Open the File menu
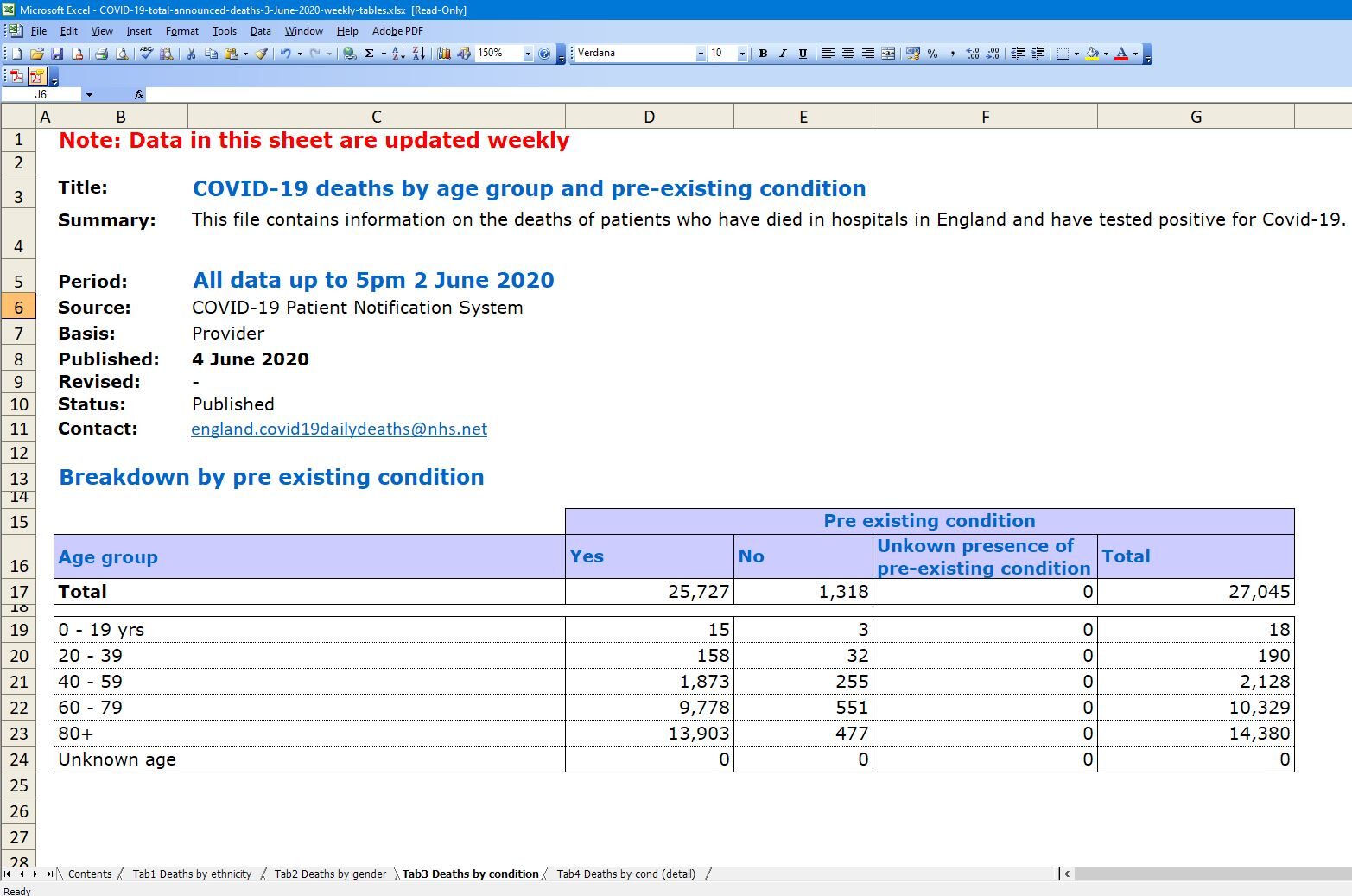The height and width of the screenshot is (896, 1352). click(x=39, y=31)
